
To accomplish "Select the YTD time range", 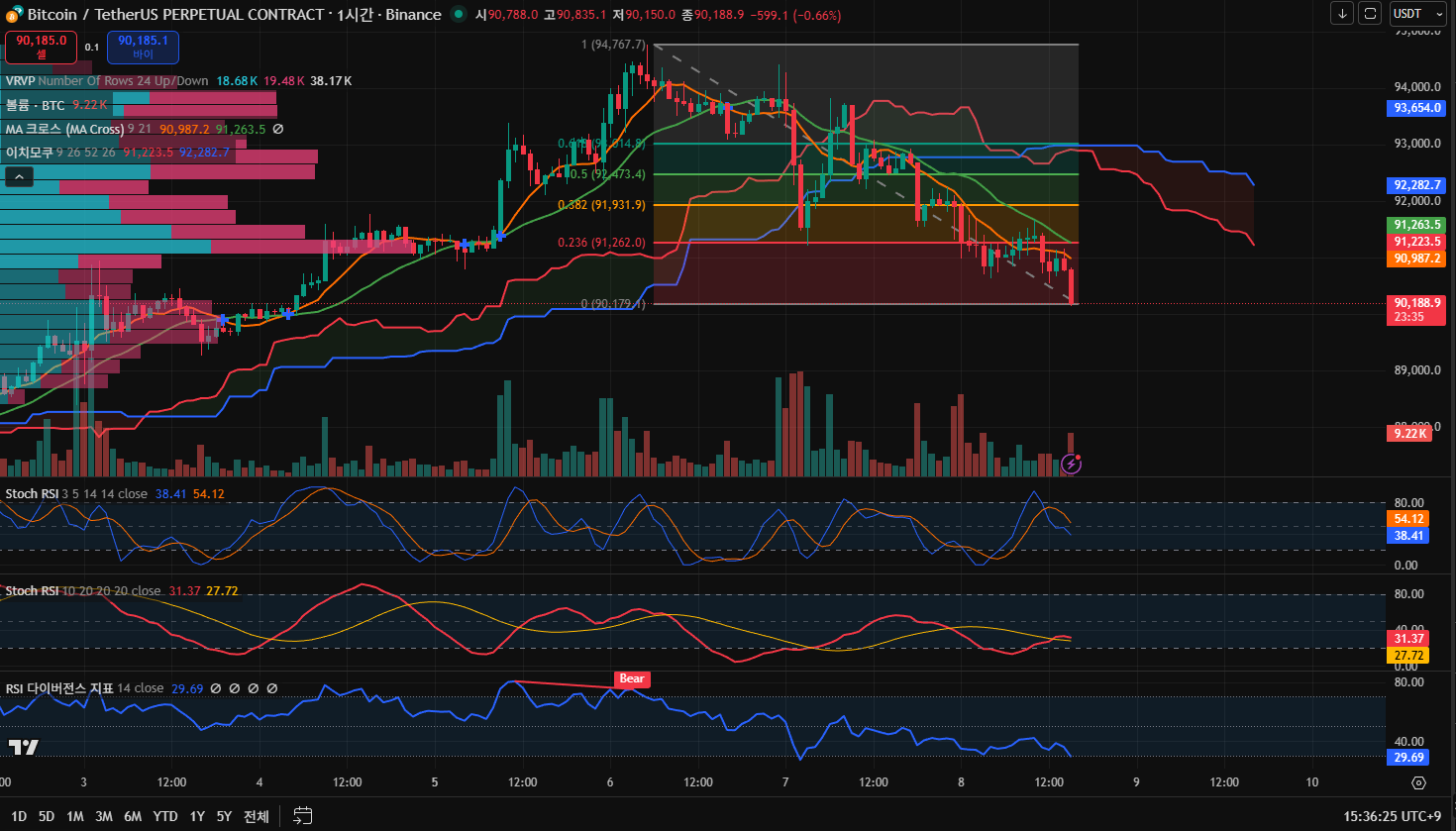I will pos(165,816).
